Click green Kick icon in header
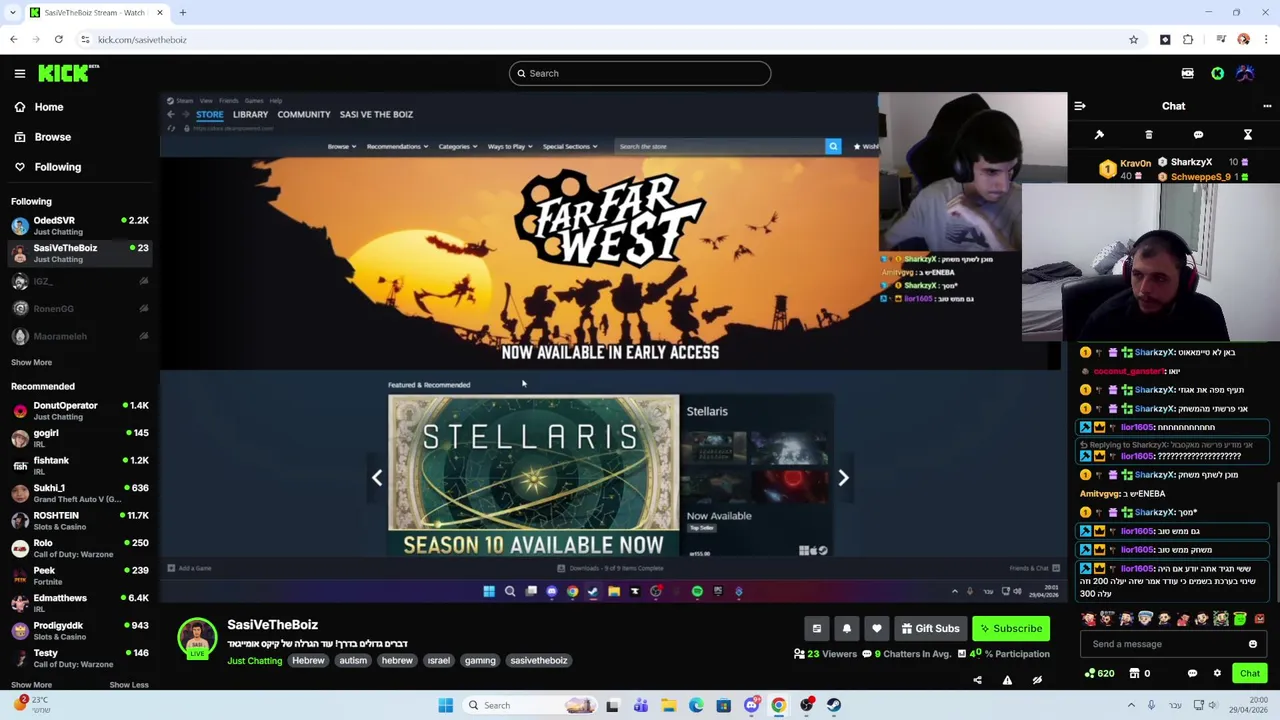 tap(1217, 73)
